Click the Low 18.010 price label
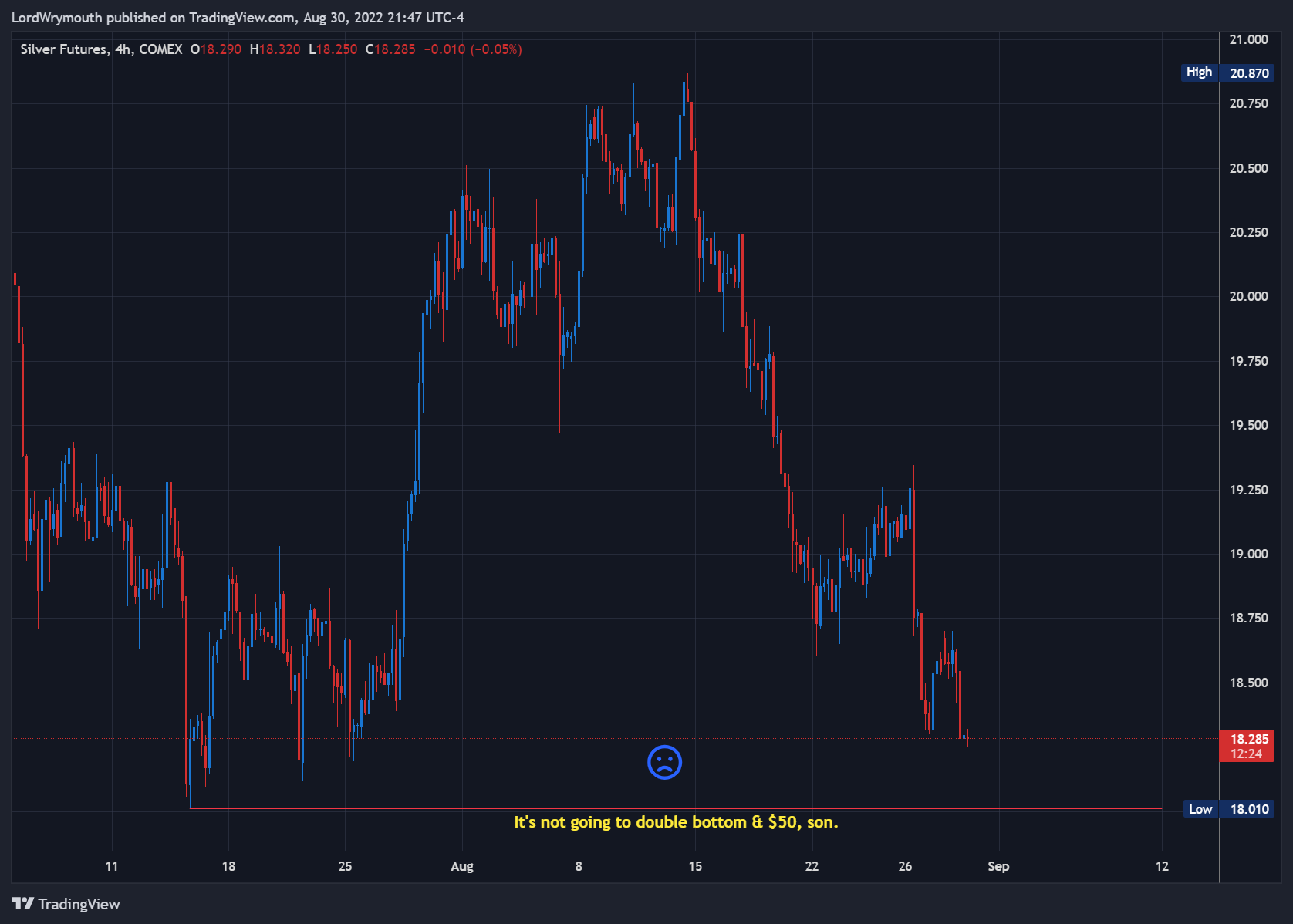 [x=1229, y=809]
